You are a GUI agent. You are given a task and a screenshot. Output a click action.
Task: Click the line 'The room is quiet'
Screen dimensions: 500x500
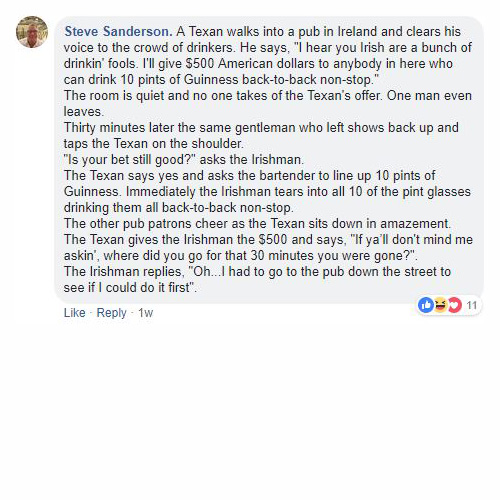(268, 96)
